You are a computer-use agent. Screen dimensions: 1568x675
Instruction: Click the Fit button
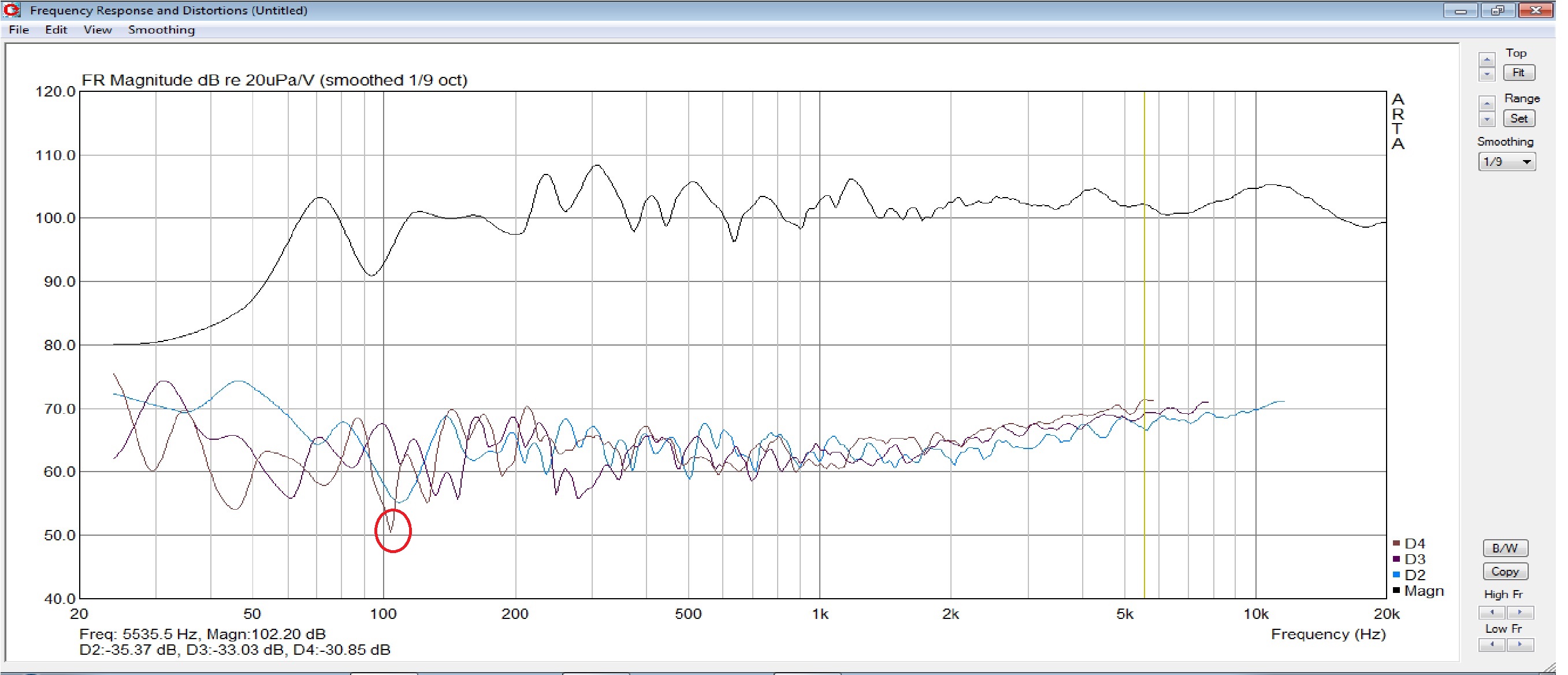point(1518,73)
